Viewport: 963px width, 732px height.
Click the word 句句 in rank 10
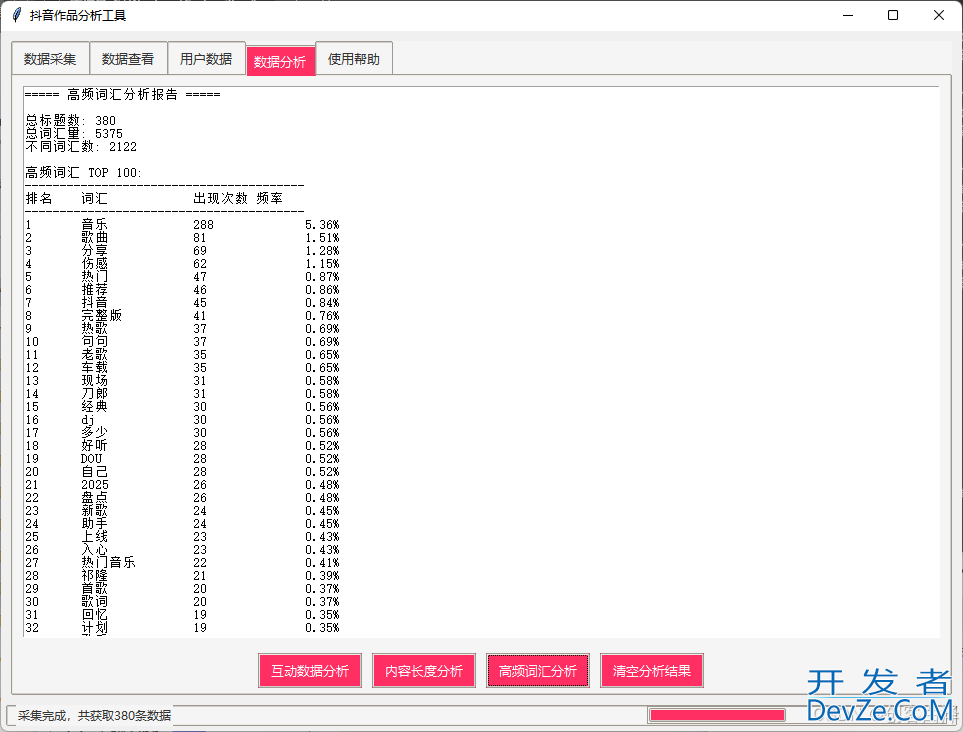95,341
